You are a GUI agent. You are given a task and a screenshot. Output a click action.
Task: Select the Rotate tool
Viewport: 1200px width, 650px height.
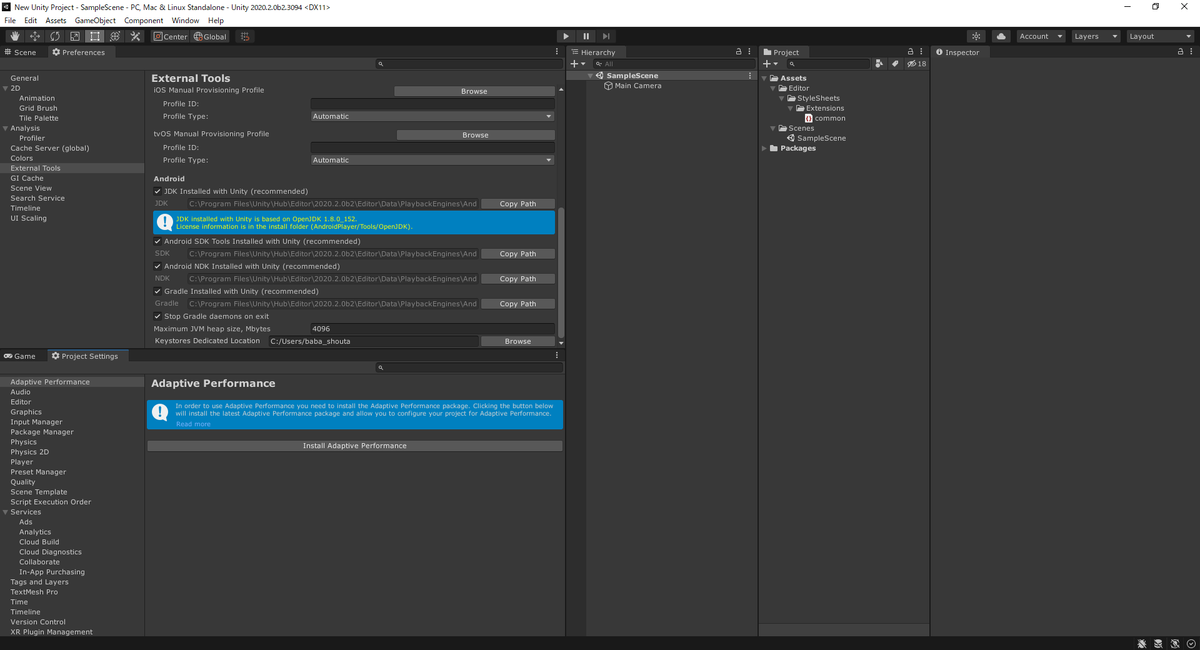pos(54,36)
